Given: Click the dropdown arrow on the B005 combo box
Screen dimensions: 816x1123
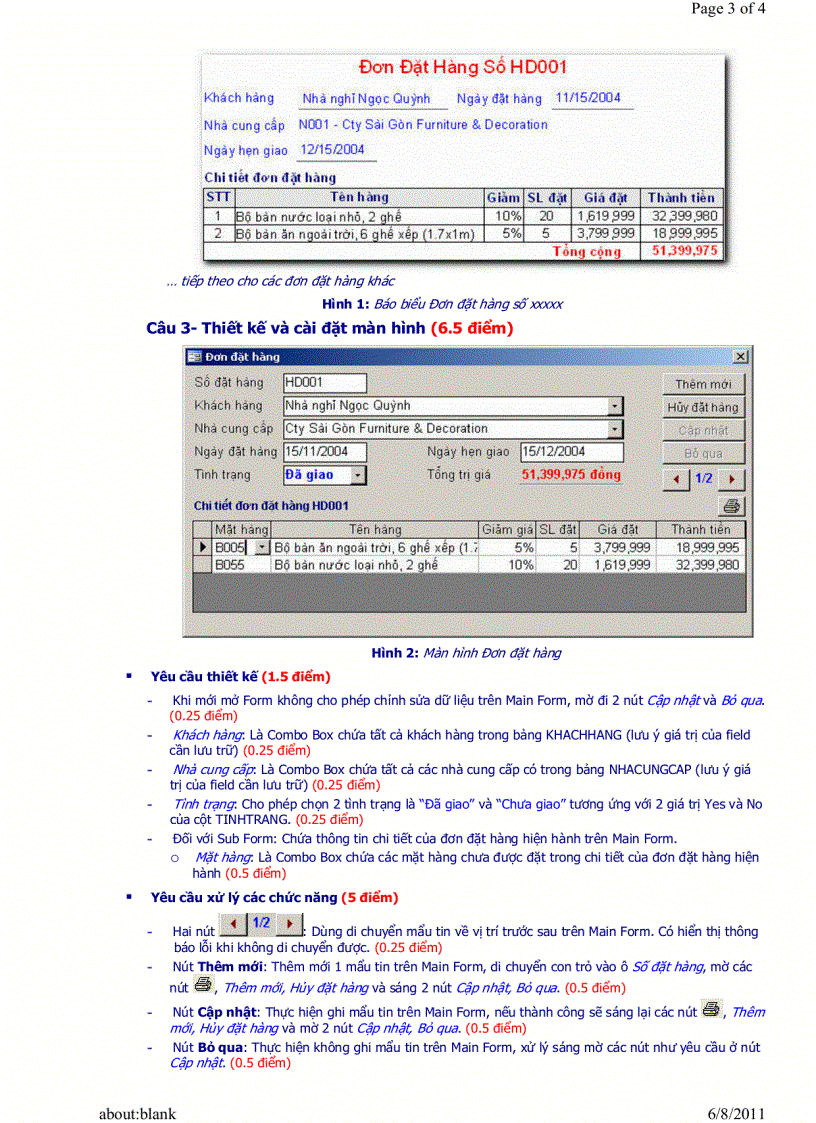Looking at the screenshot, I should 260,547.
